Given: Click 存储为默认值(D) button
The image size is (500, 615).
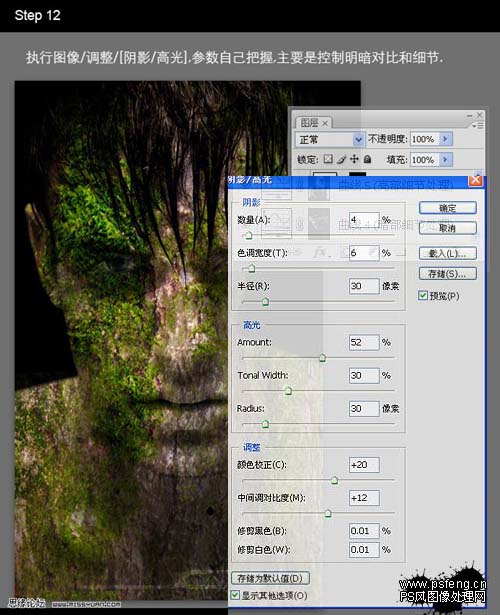Looking at the screenshot, I should coord(270,578).
